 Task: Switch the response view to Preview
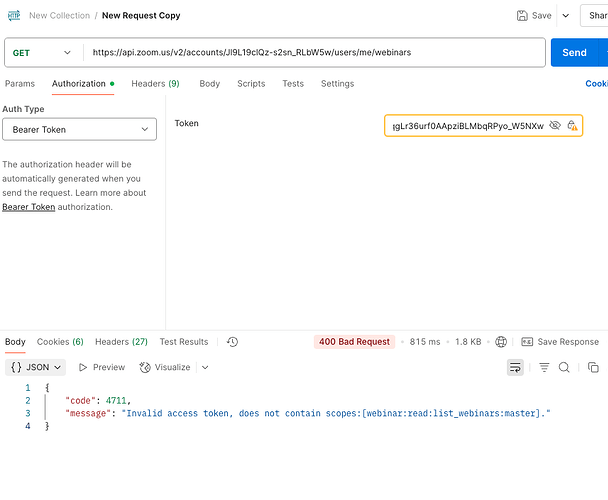pos(102,367)
